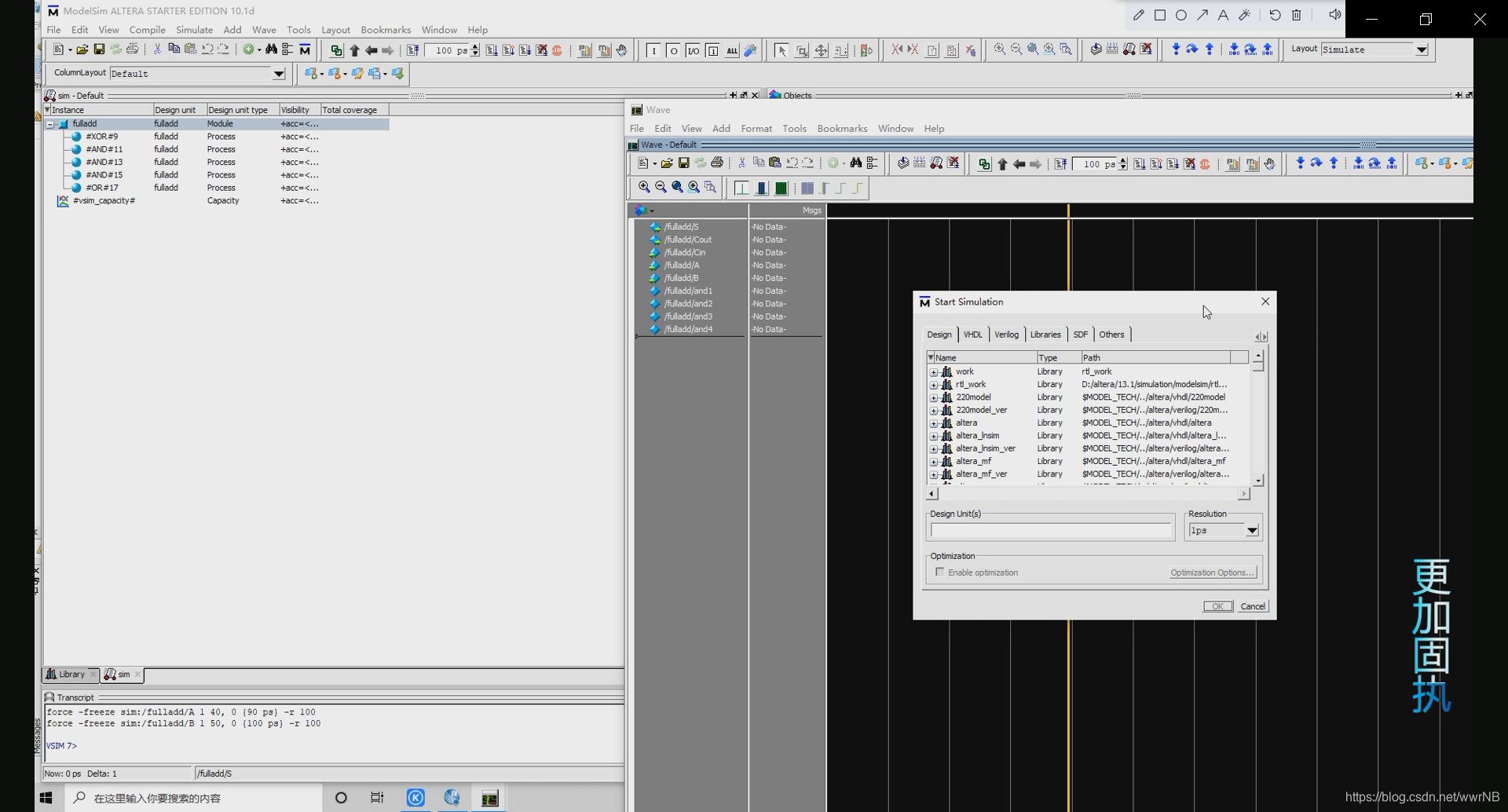Select /fulladd/and3 signal in Wave

pyautogui.click(x=688, y=316)
